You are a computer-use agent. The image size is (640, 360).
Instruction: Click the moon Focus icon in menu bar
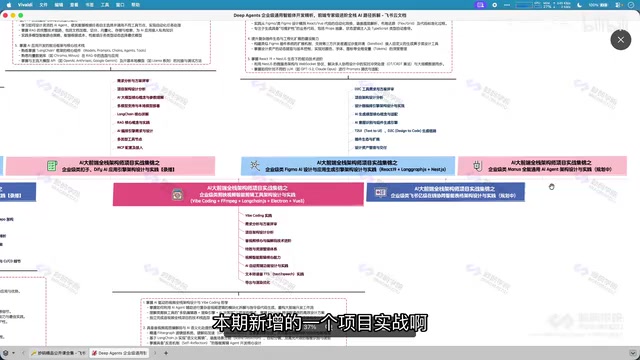tap(580, 5)
